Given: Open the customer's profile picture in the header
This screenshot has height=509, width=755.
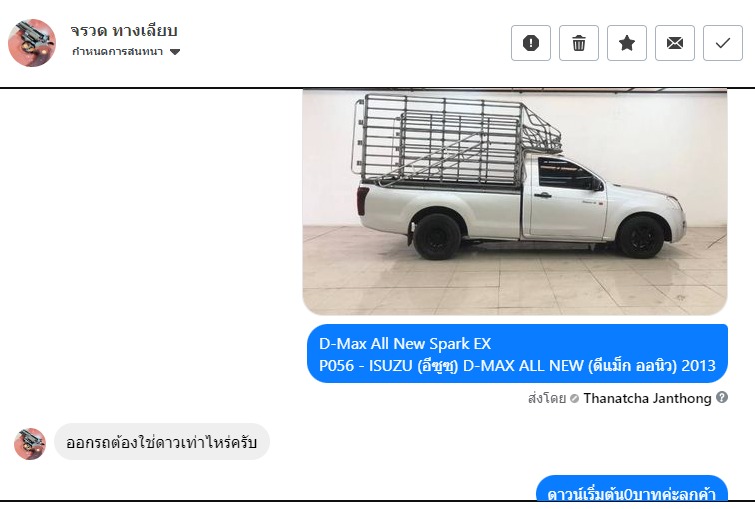Looking at the screenshot, I should point(32,43).
